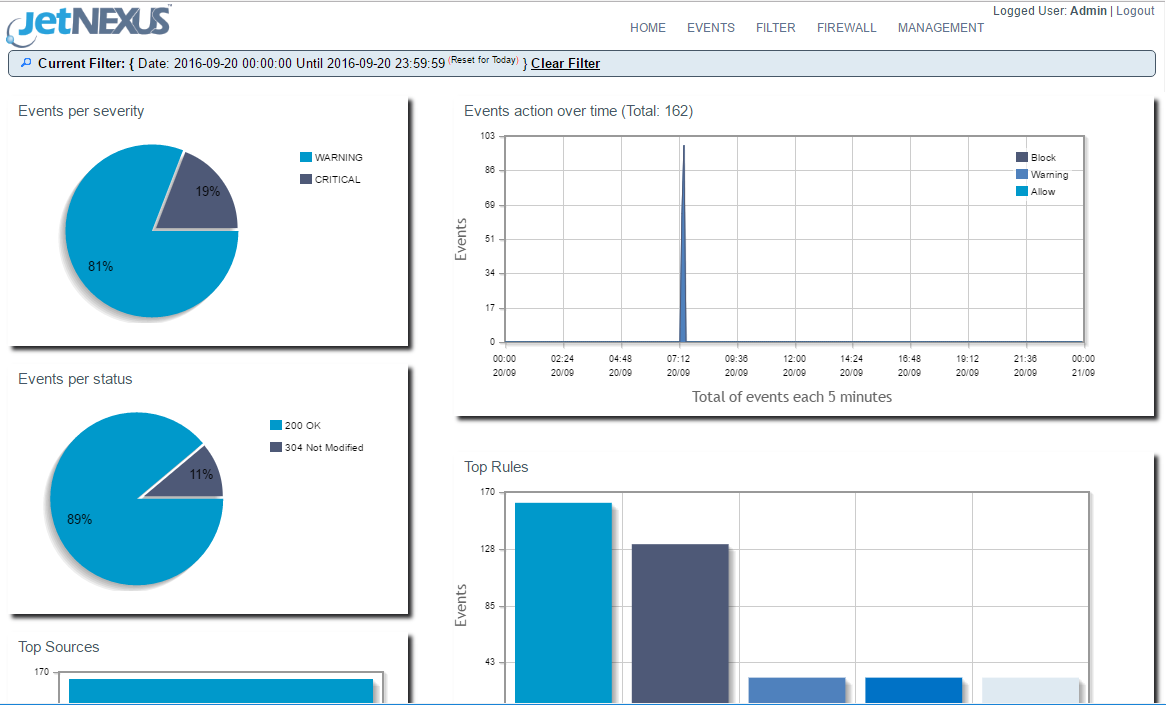
Task: Open the EVENTS menu
Action: tap(711, 28)
